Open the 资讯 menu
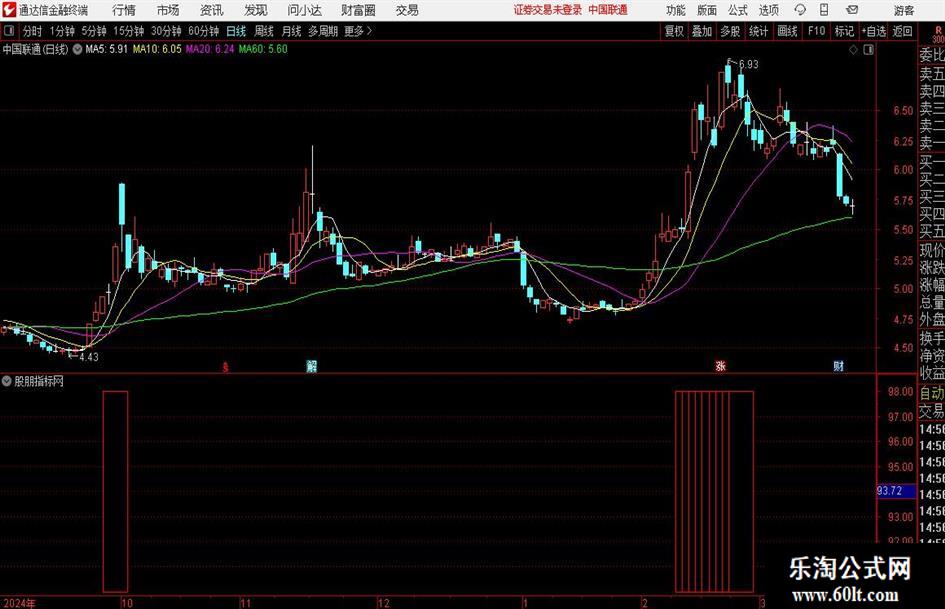This screenshot has height=609, width=945. click(212, 10)
